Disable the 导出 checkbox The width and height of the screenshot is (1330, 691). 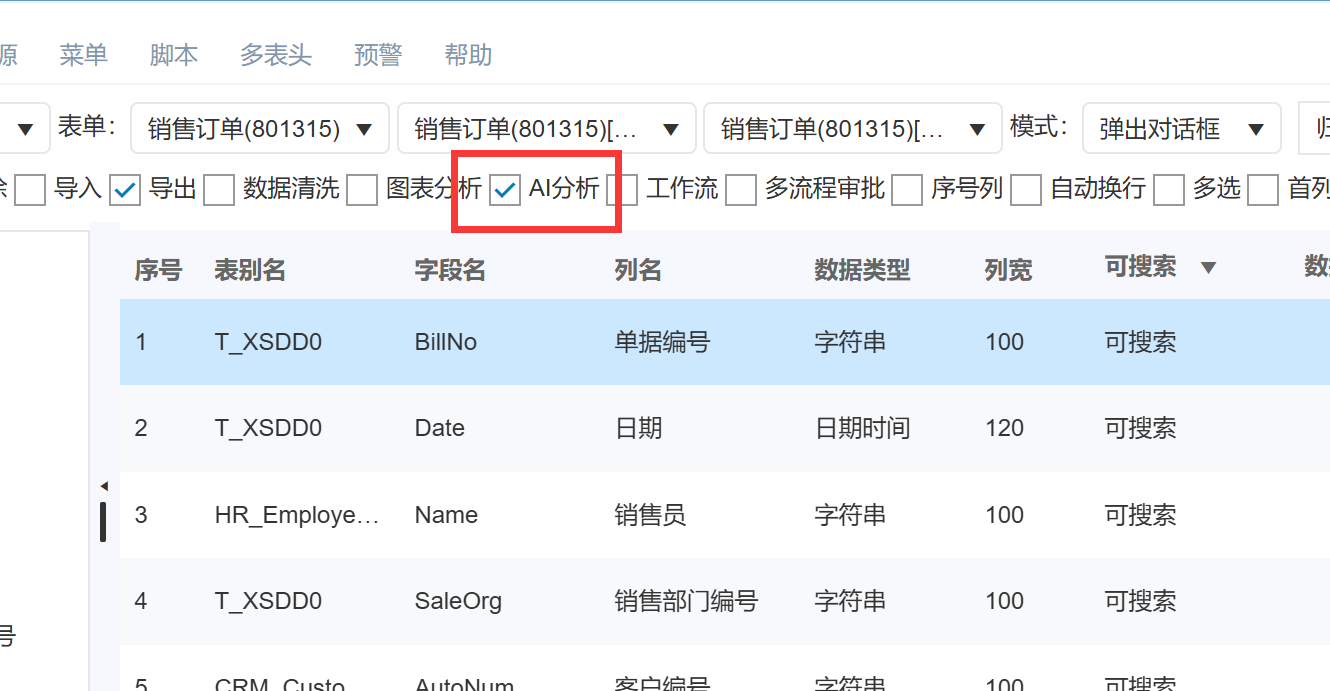click(x=126, y=190)
